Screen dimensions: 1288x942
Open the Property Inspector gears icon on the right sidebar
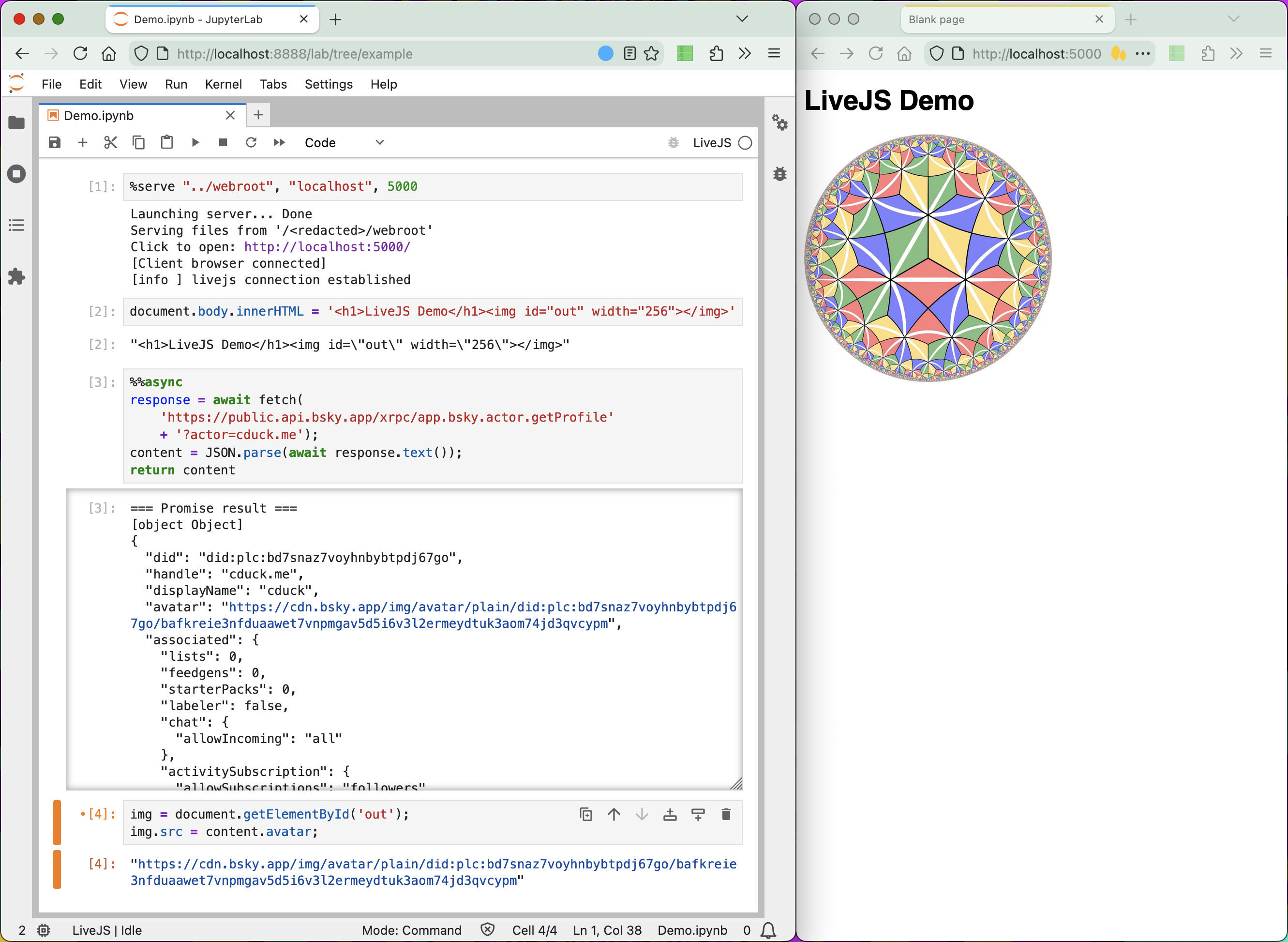tap(779, 122)
